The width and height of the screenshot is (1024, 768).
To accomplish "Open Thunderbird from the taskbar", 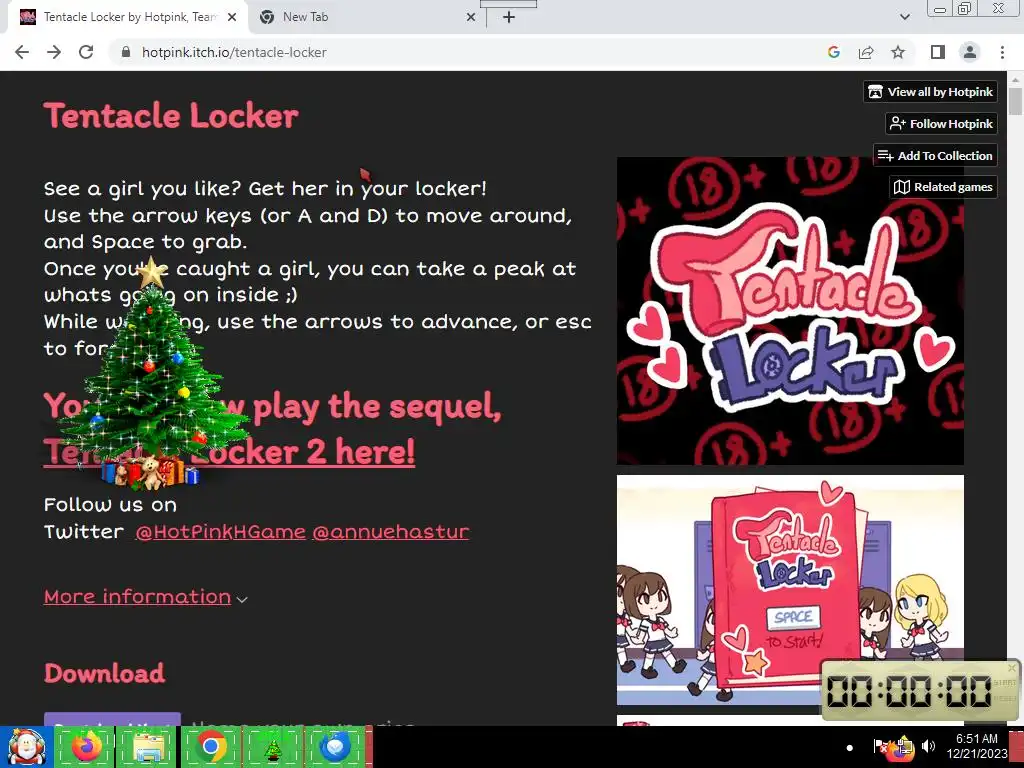I will [335, 746].
